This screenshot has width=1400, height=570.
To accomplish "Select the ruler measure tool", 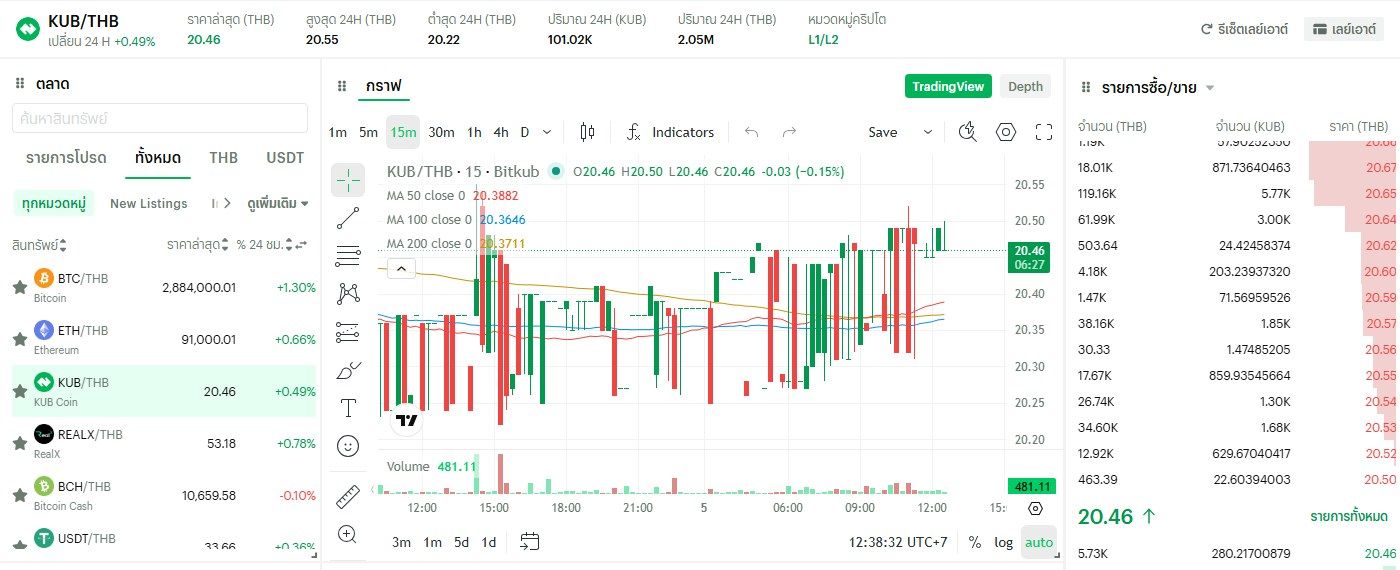I will [348, 496].
